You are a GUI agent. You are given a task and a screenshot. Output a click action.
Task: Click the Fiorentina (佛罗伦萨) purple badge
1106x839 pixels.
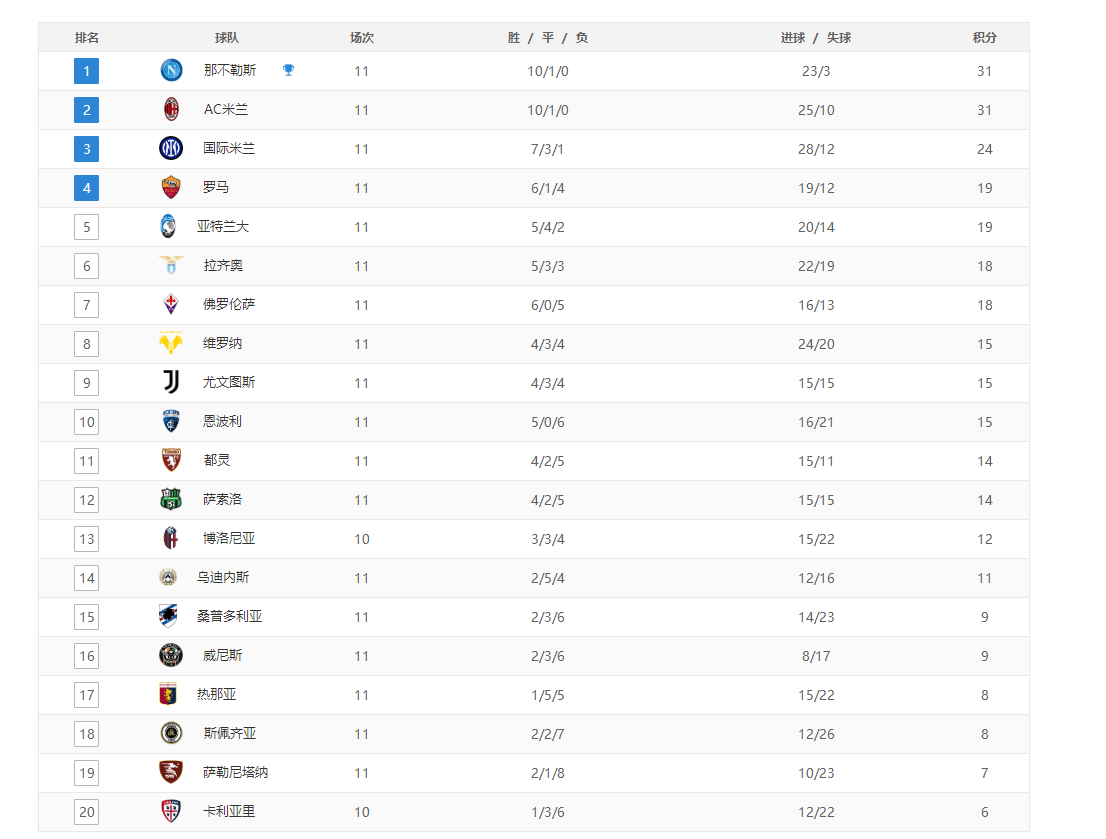pyautogui.click(x=171, y=304)
